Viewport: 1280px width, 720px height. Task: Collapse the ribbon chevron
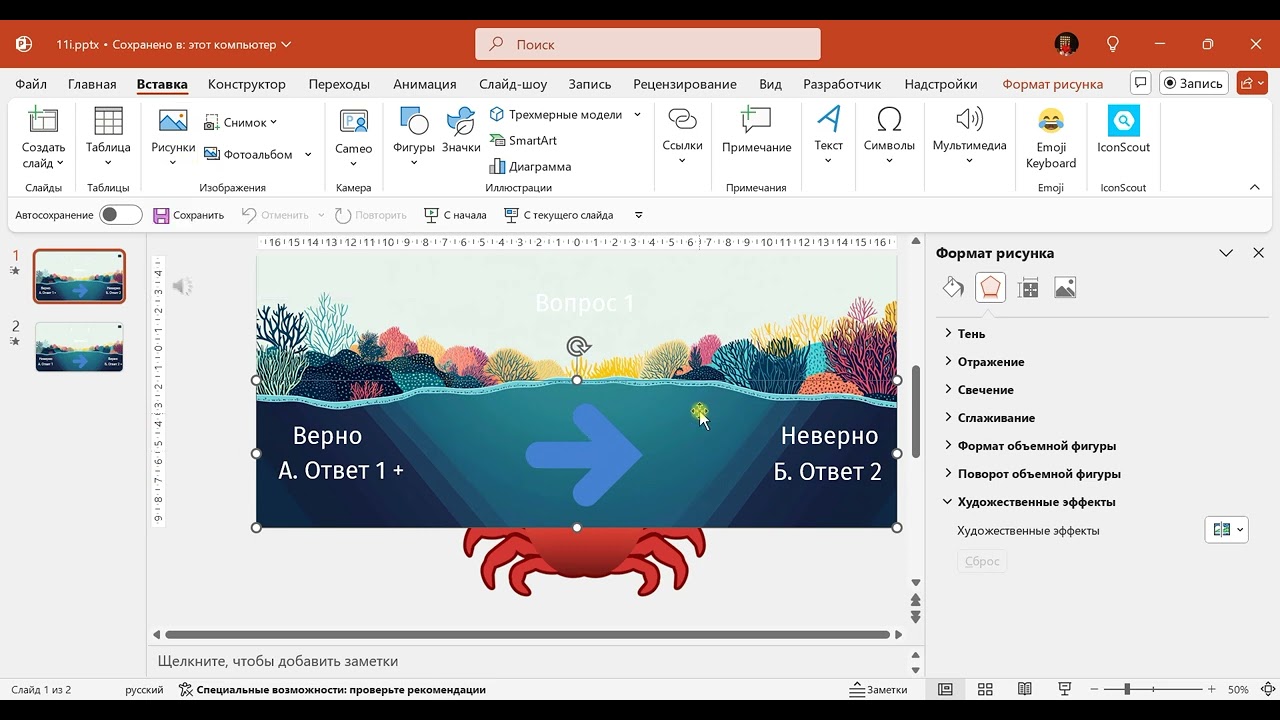pos(1255,187)
